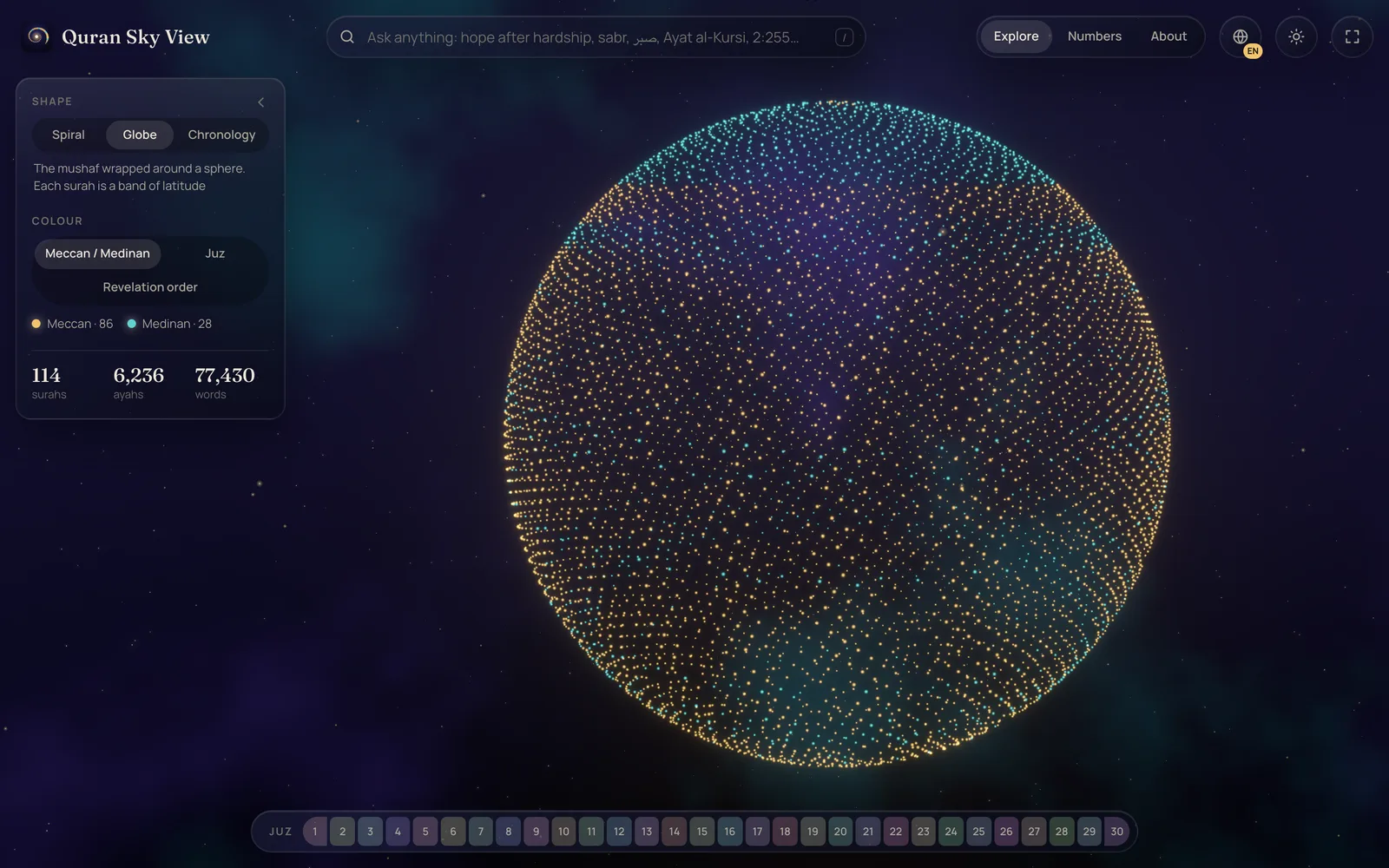Click the Quran Sky View logo icon
The height and width of the screenshot is (868, 1389).
coord(36,36)
